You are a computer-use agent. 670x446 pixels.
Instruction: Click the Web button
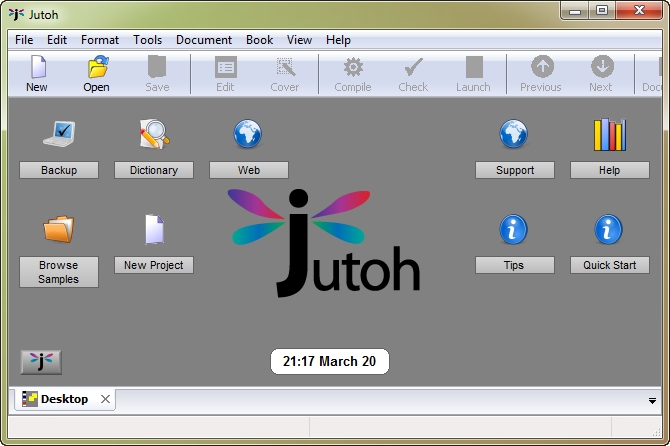(249, 170)
